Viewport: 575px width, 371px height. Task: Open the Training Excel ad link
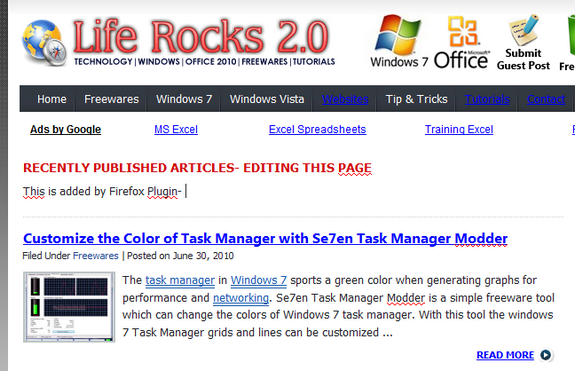pos(459,129)
